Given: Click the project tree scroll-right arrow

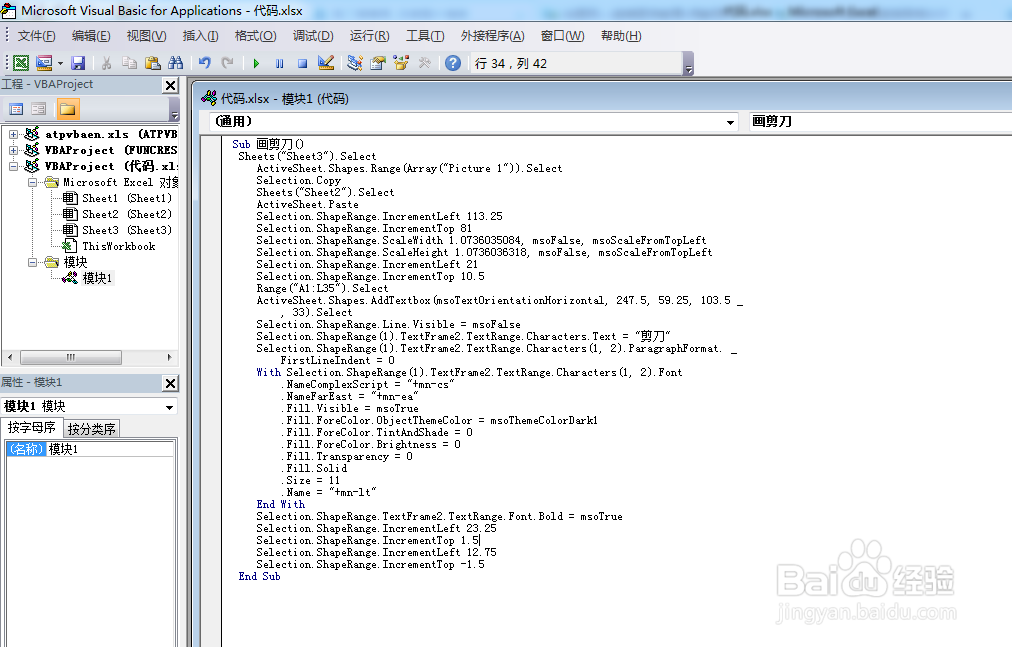Looking at the screenshot, I should tap(169, 357).
